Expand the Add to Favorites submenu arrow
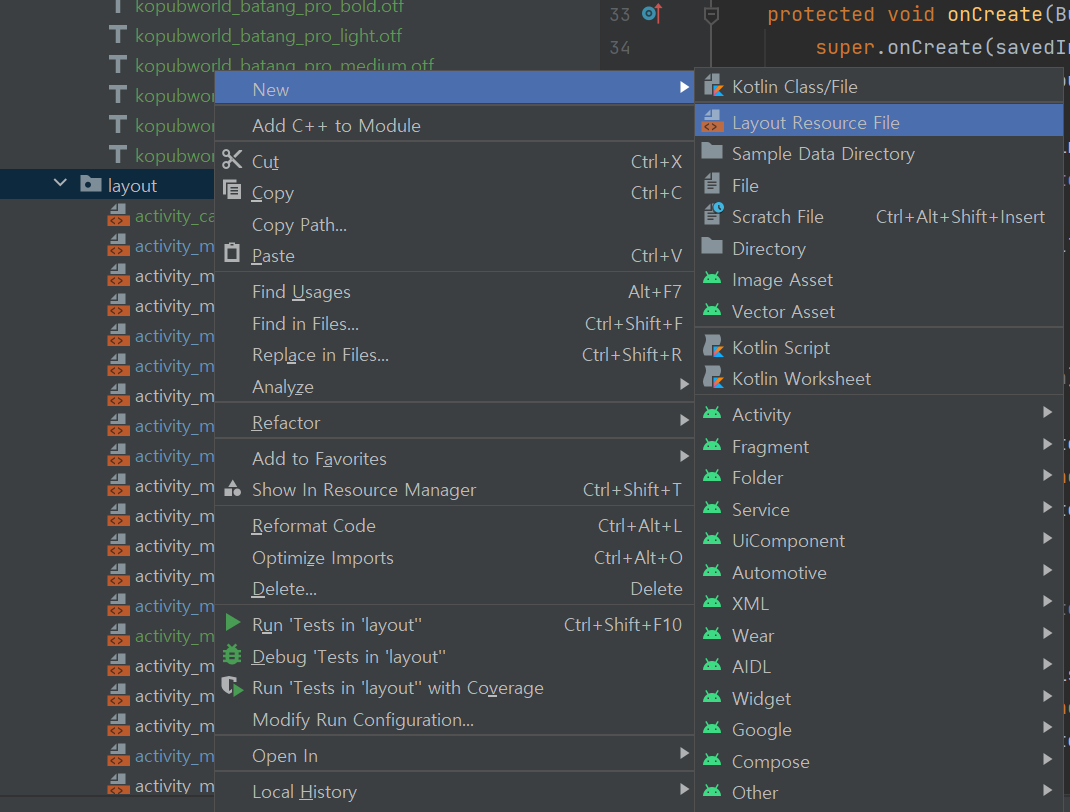This screenshot has height=812, width=1070. coord(684,456)
